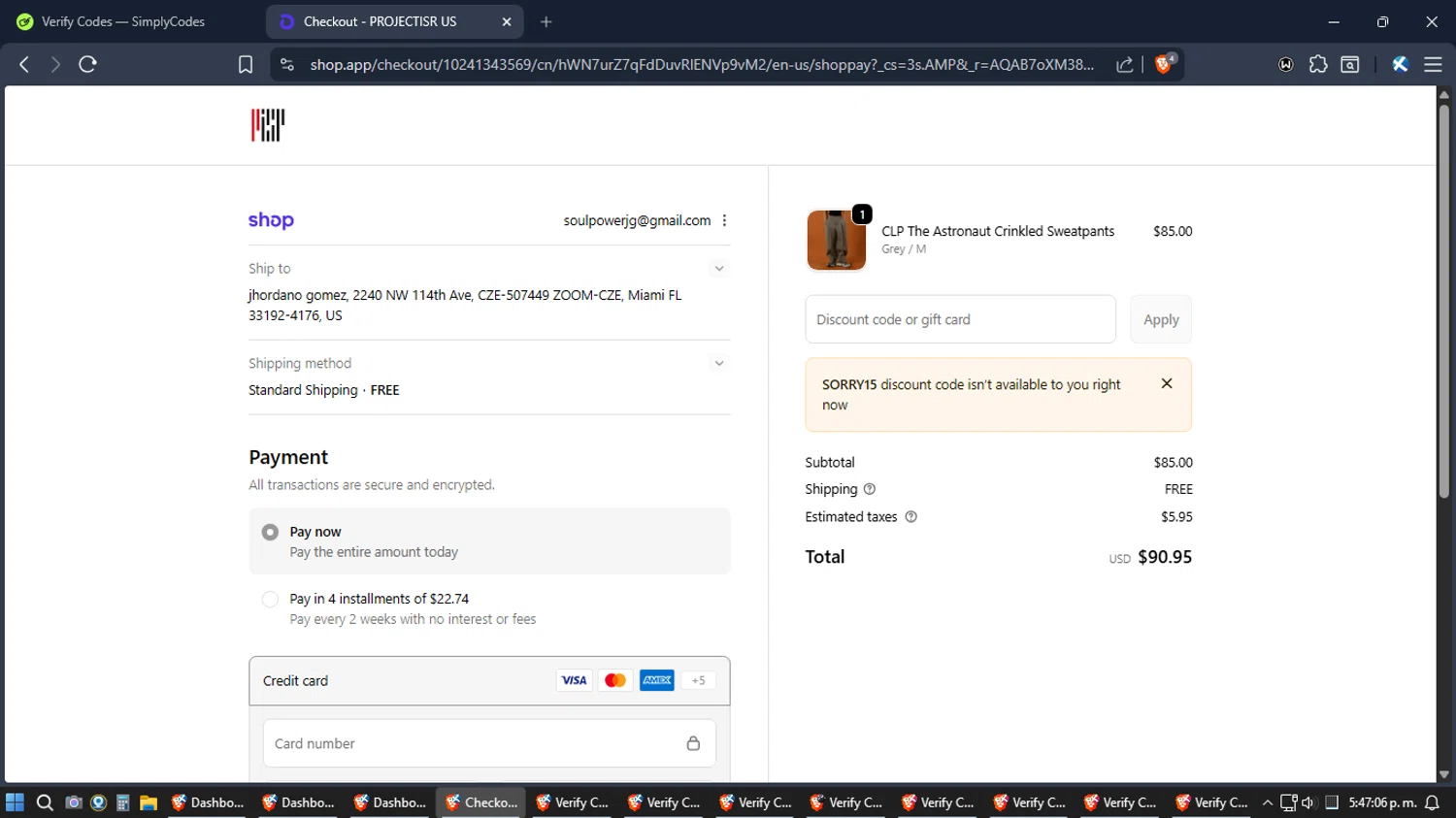Click the Mastercard logo
The width and height of the screenshot is (1456, 818).
tap(615, 680)
